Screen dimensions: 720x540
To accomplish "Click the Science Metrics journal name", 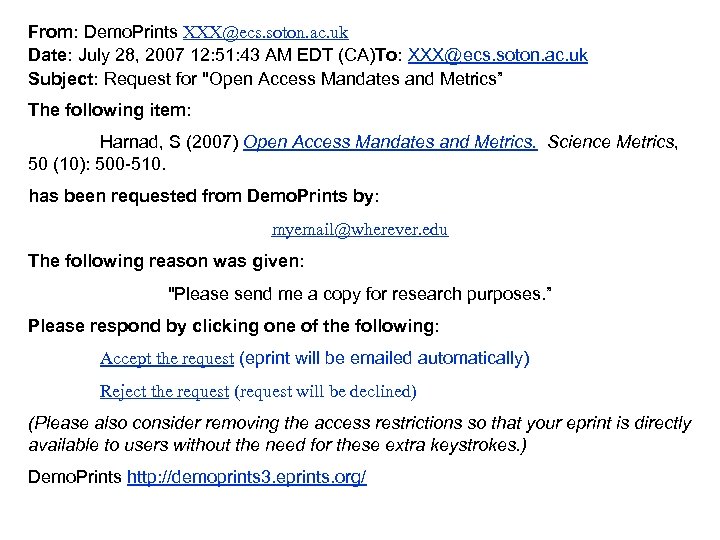I will 612,143.
